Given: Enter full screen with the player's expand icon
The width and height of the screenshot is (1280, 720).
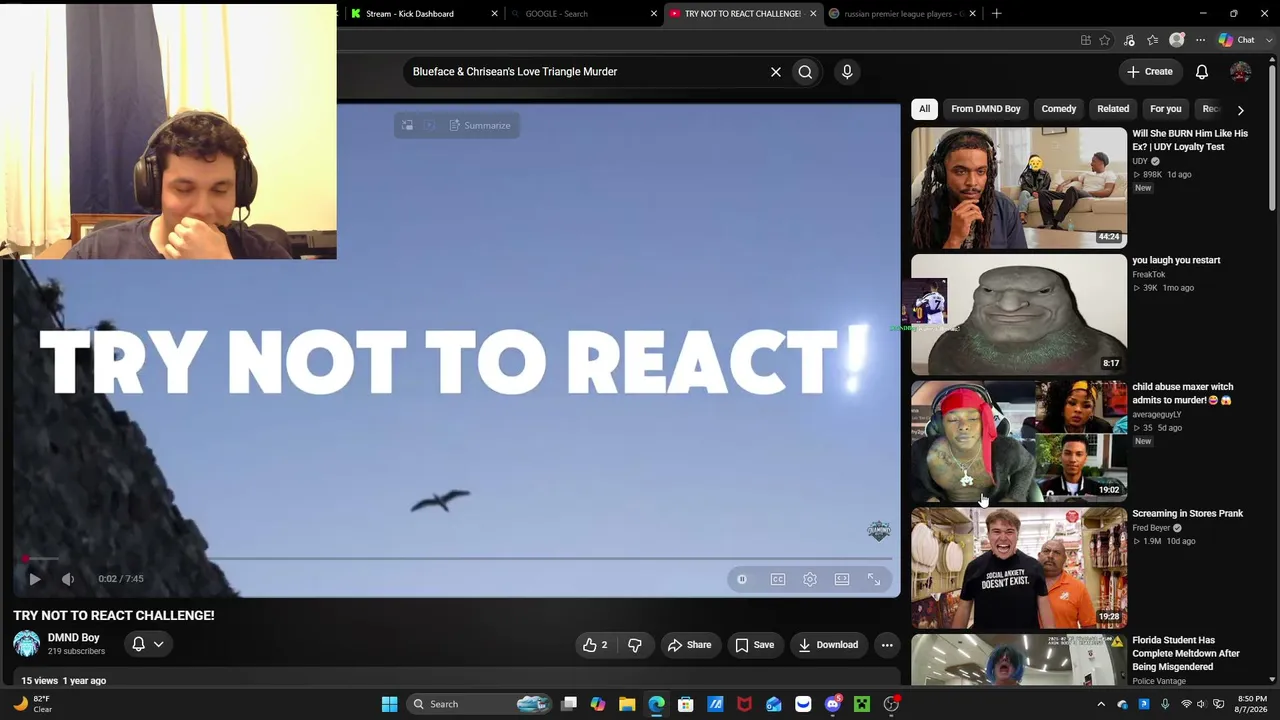Looking at the screenshot, I should pos(874,579).
